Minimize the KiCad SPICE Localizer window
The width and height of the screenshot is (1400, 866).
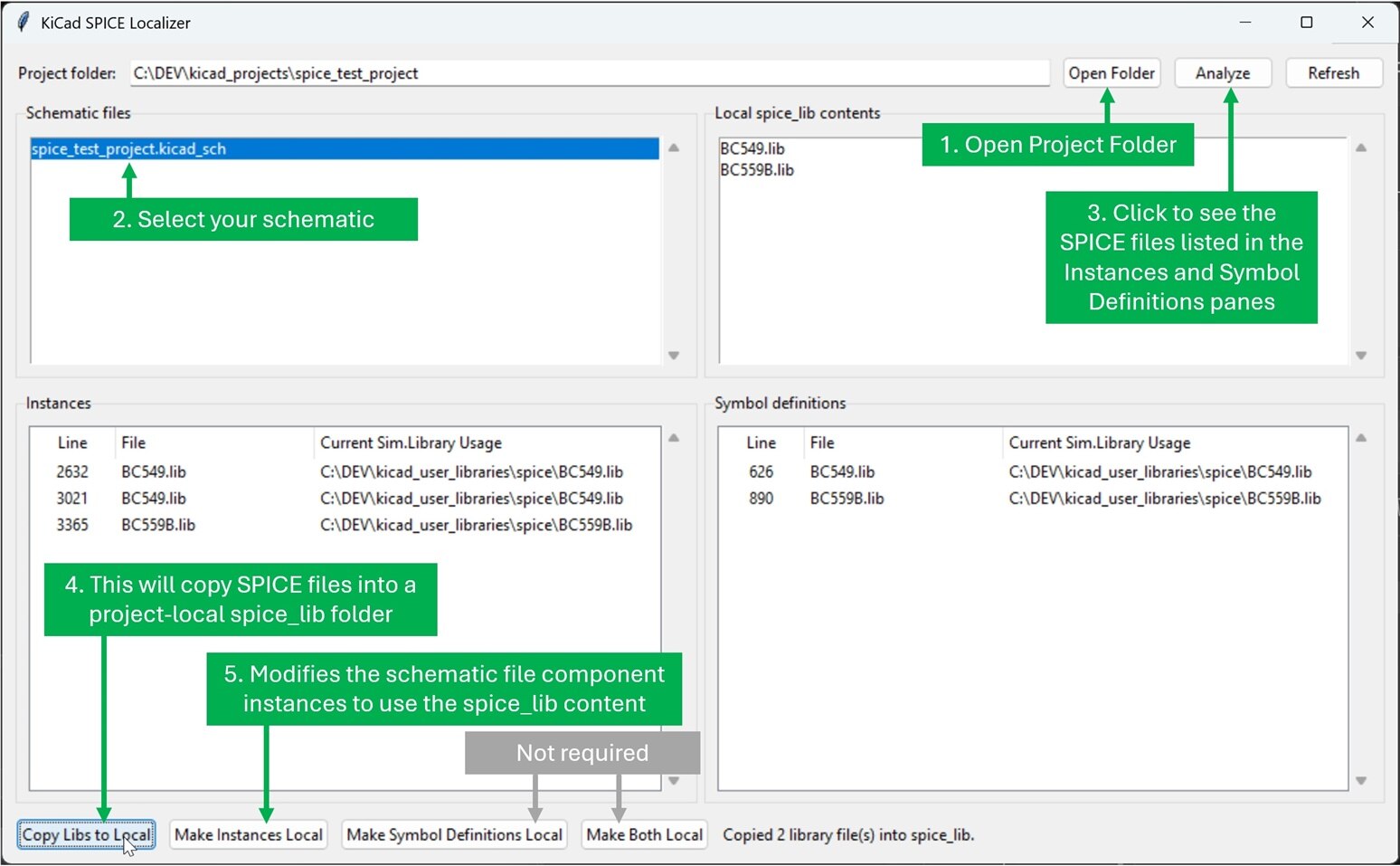(1245, 23)
